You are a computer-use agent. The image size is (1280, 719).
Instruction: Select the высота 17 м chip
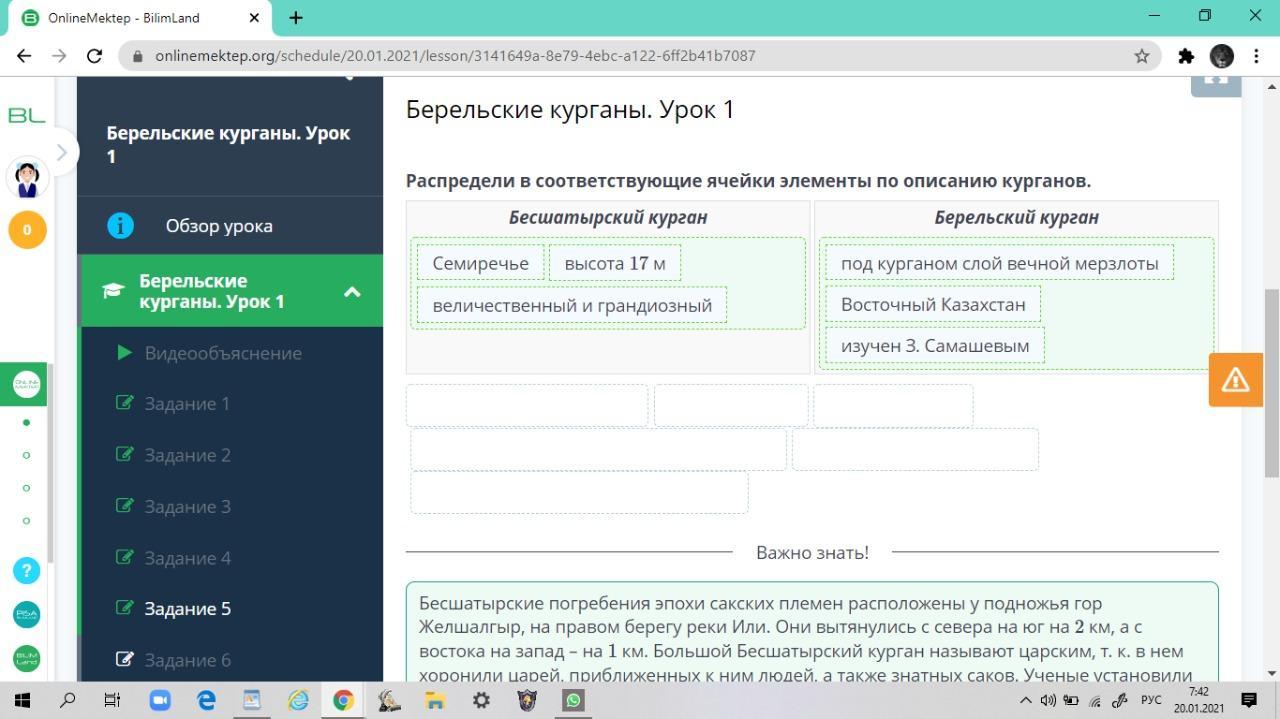615,263
